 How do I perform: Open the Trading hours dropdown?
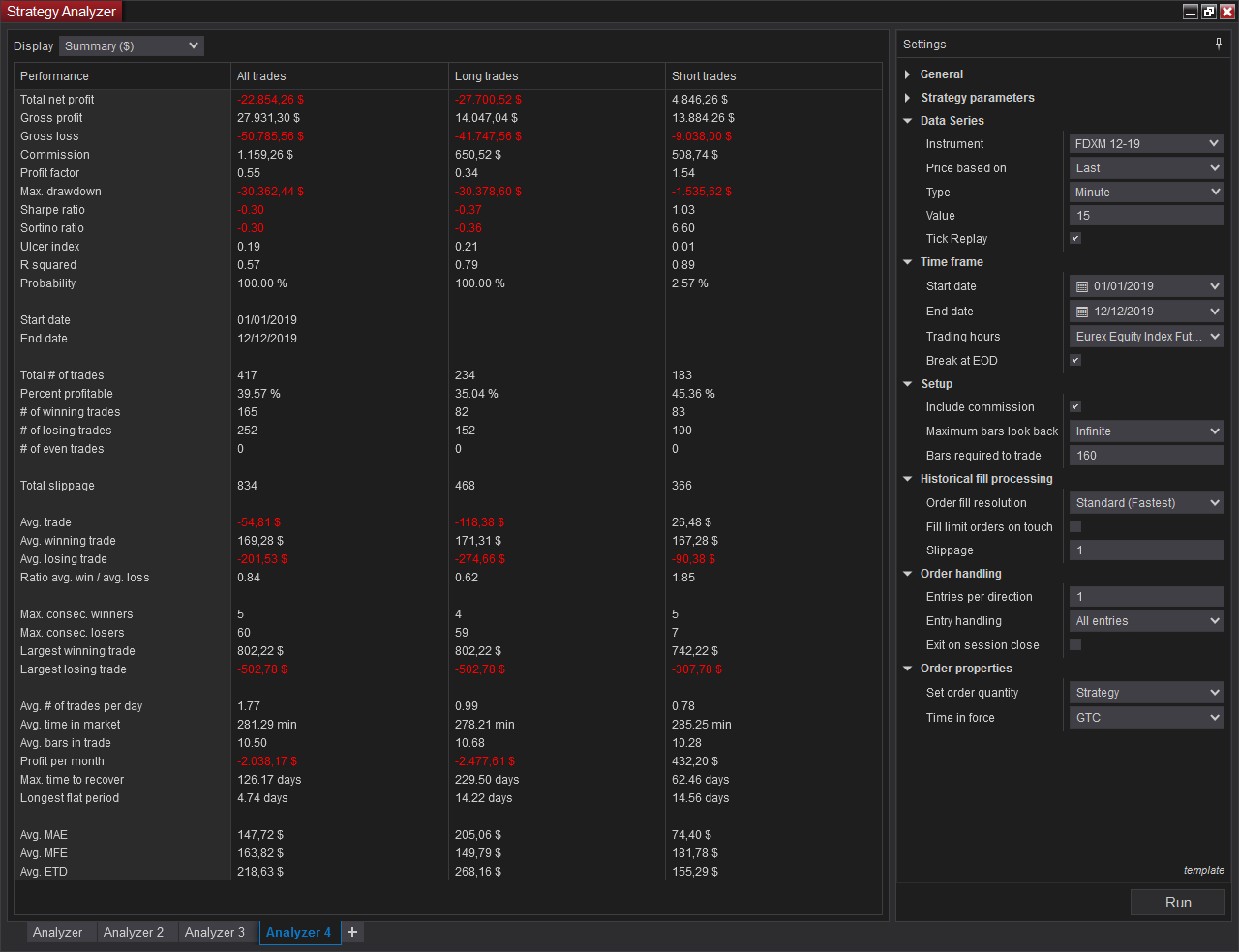1147,336
